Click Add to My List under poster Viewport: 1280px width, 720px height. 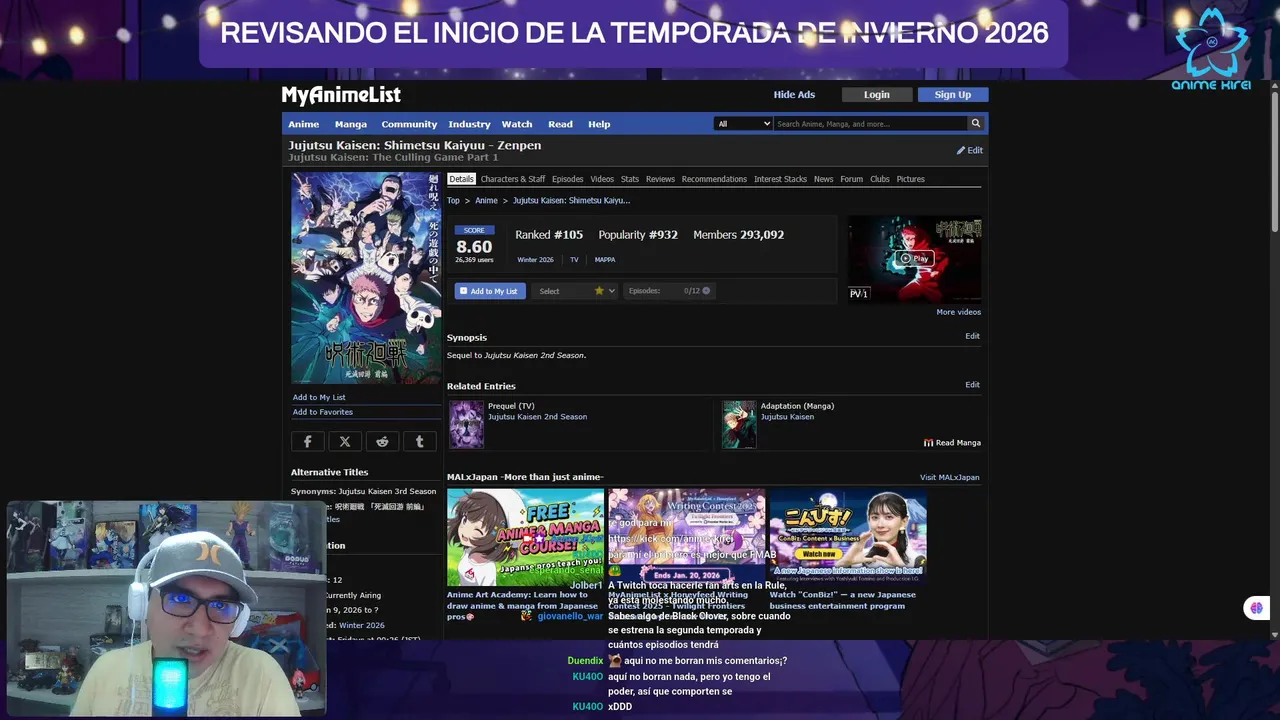pos(319,397)
